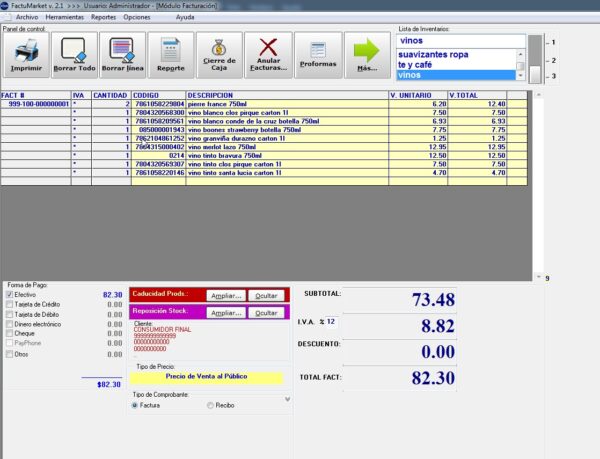Click the DESCUENTO value 0.00

438,352
